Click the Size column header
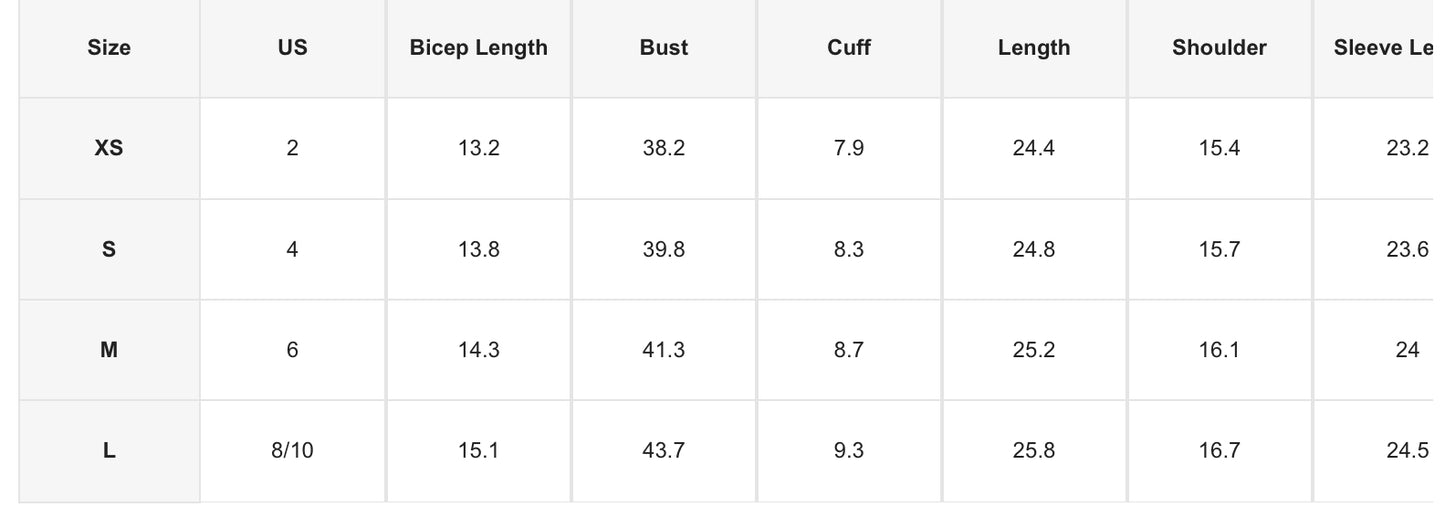Viewport: 1445px width, 507px height. tap(109, 47)
